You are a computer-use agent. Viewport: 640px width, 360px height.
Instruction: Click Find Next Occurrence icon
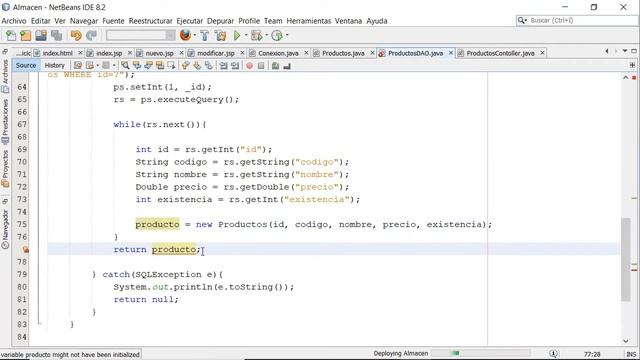click(x=148, y=65)
